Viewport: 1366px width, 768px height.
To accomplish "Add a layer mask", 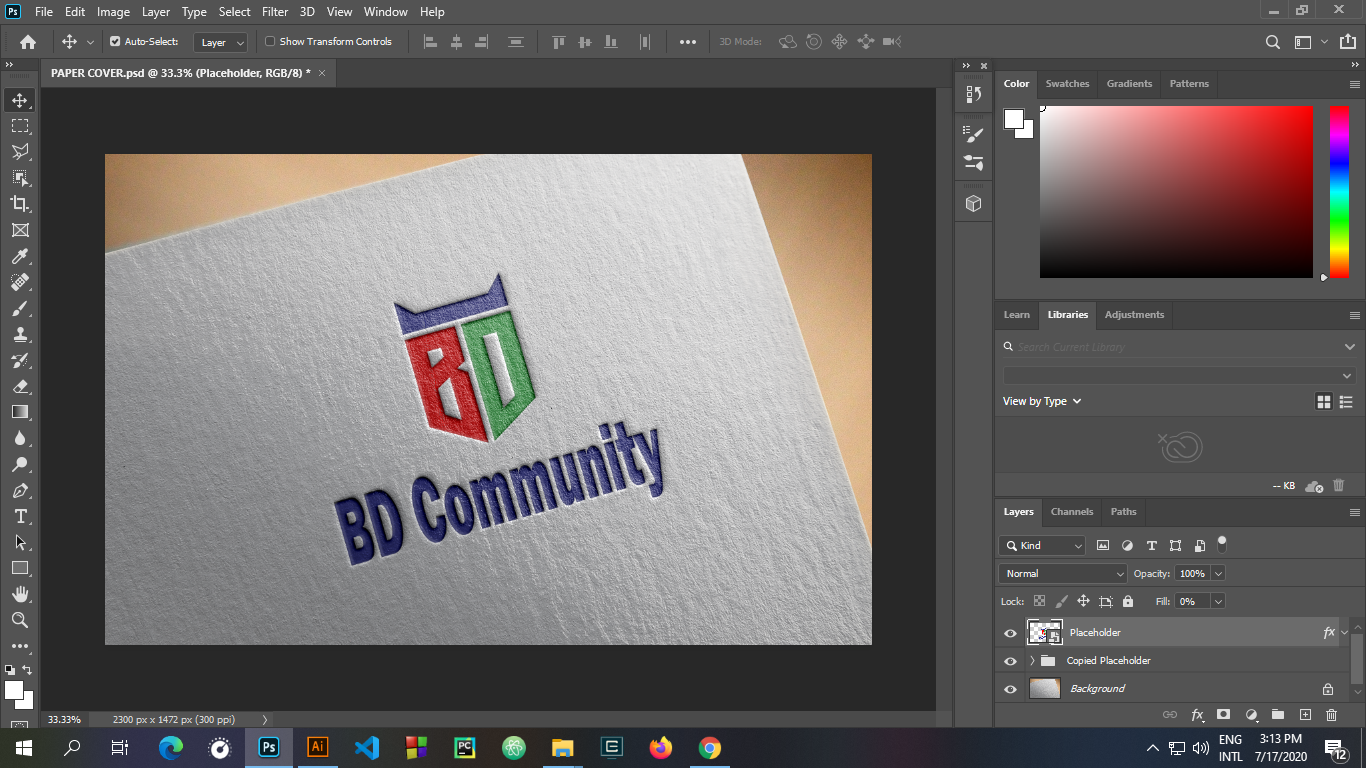I will point(1223,715).
